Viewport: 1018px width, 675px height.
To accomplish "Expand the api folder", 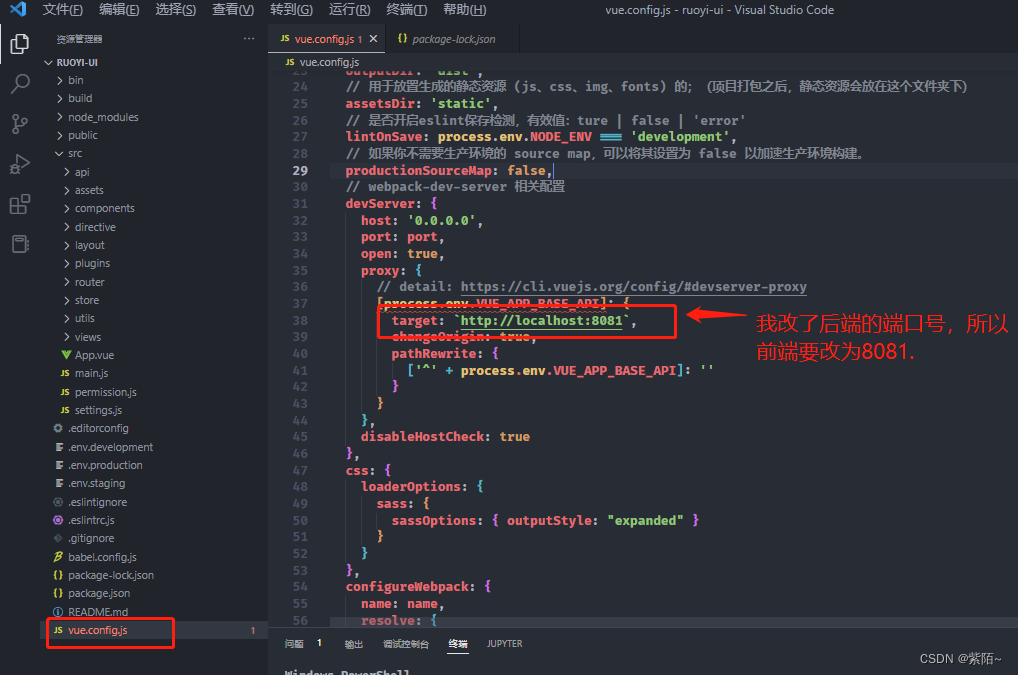I will point(66,172).
